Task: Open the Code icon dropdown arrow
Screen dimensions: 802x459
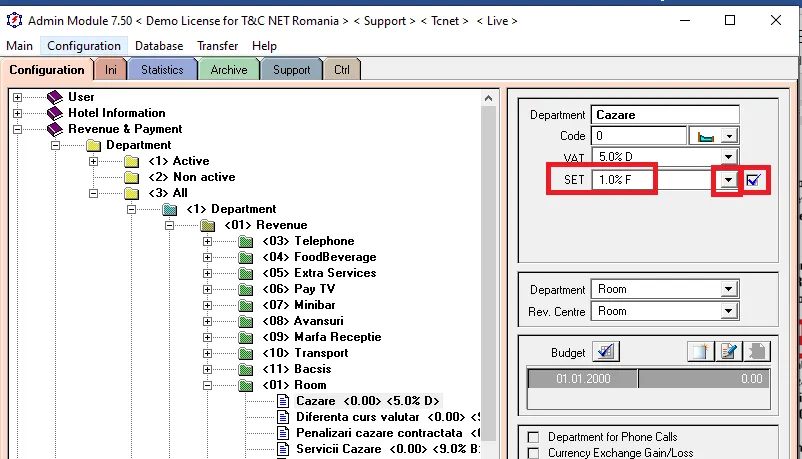Action: pyautogui.click(x=729, y=136)
